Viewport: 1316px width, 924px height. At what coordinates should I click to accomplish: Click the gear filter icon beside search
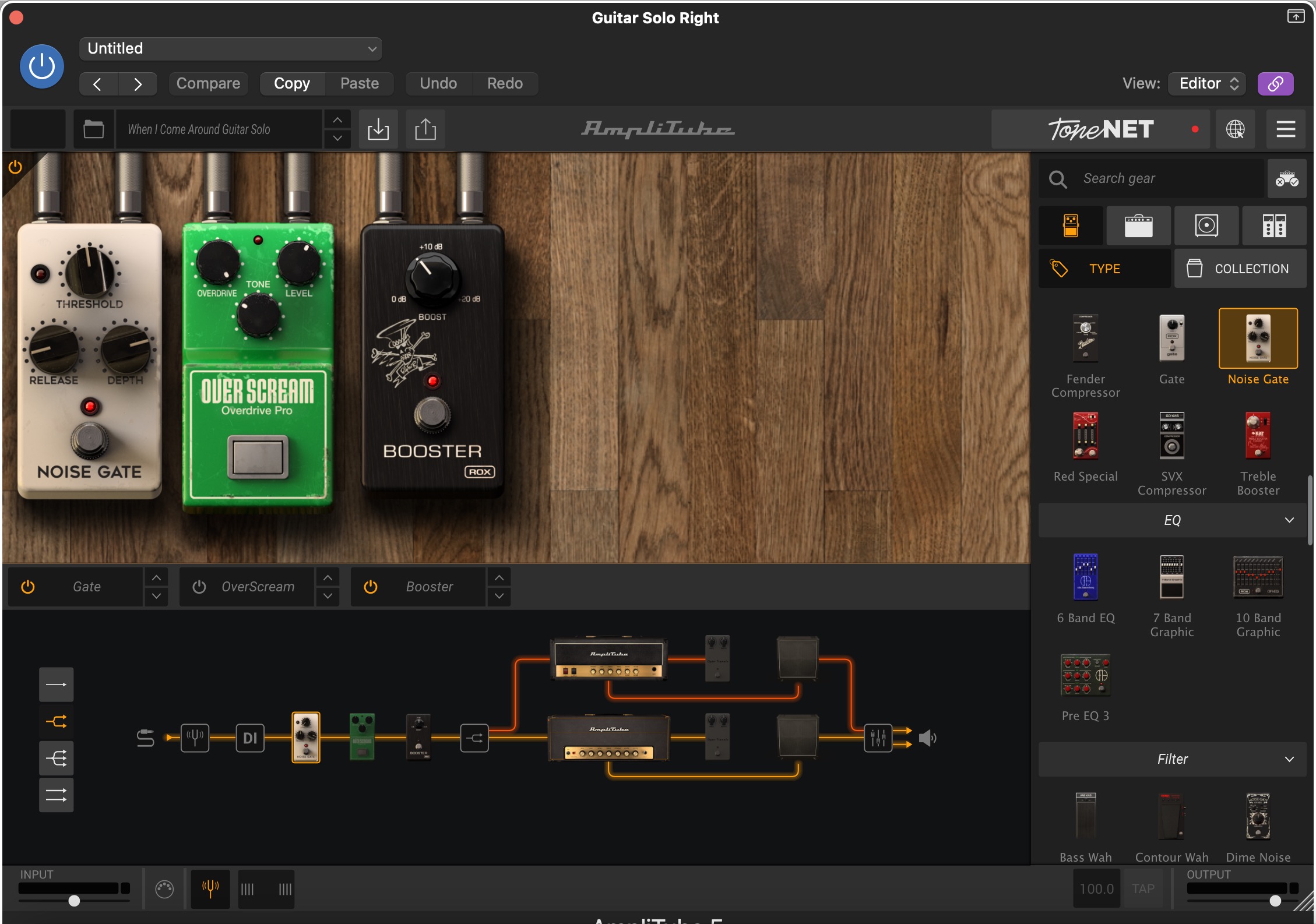point(1287,179)
